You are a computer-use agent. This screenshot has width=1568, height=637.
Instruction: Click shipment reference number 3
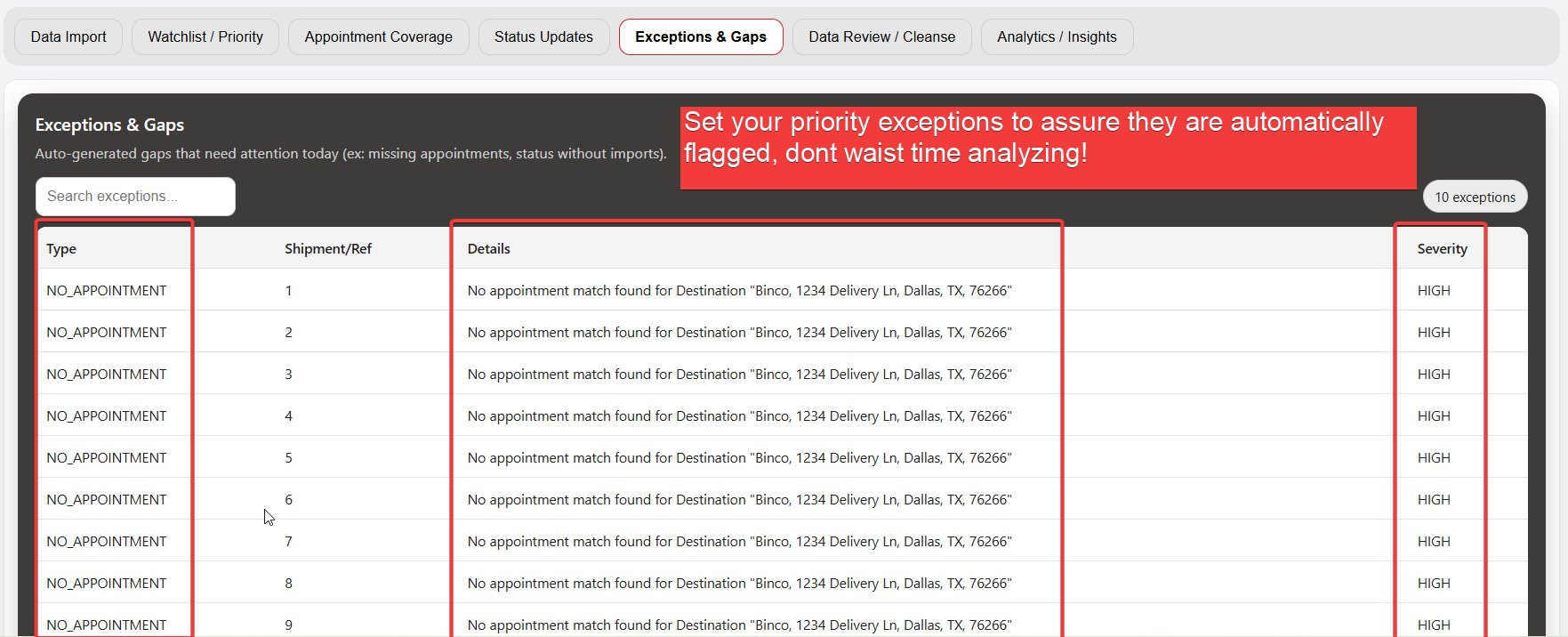(288, 374)
